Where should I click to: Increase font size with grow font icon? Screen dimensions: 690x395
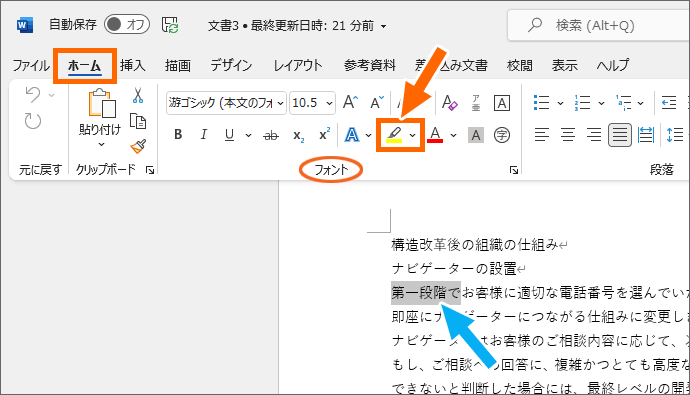[350, 103]
